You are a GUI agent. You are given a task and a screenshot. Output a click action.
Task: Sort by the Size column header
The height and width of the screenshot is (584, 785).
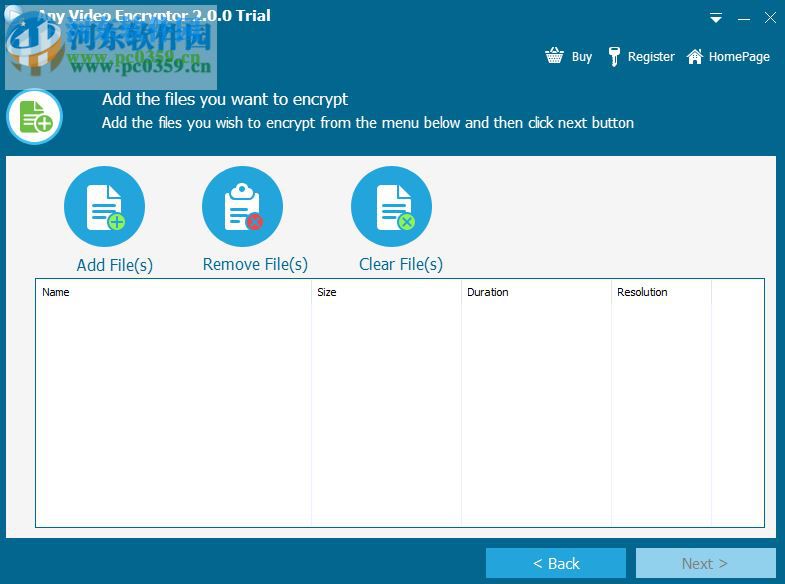tap(386, 292)
